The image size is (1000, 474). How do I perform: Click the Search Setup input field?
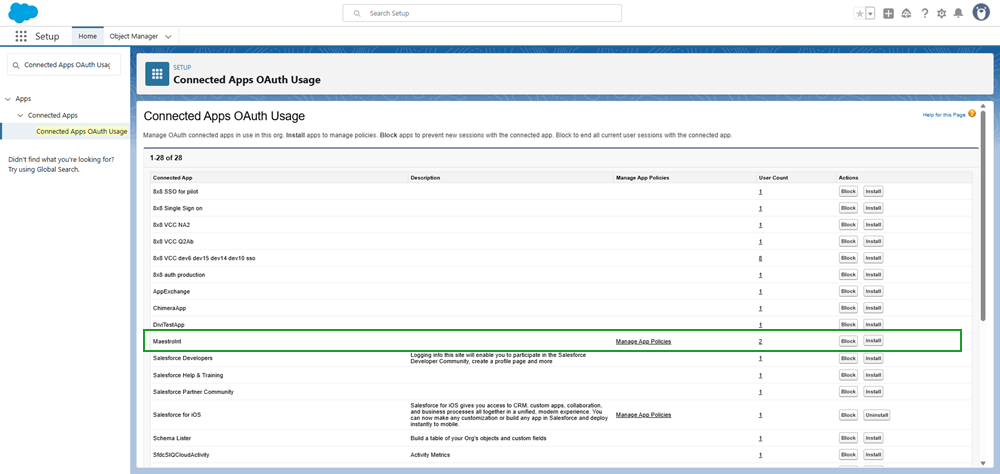482,13
